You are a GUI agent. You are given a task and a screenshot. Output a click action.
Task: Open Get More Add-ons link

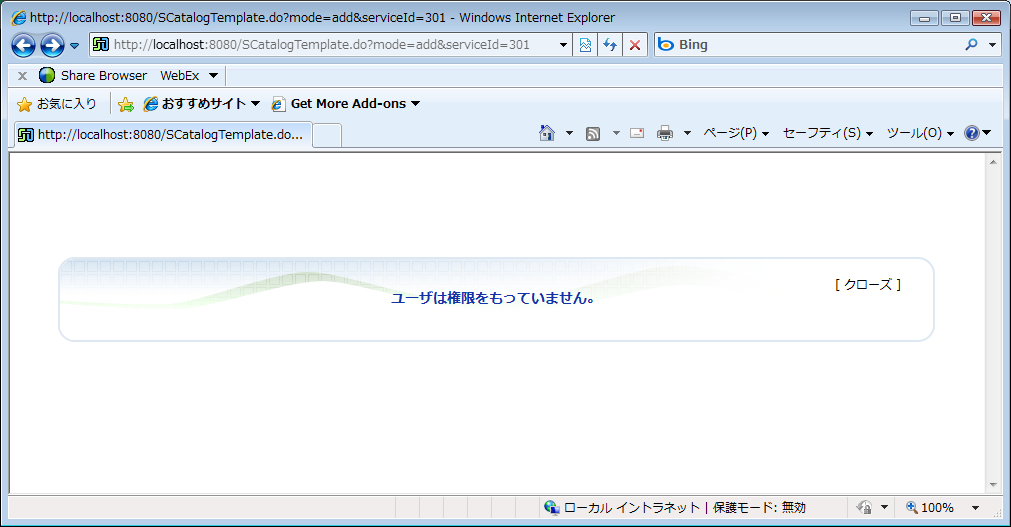(346, 104)
